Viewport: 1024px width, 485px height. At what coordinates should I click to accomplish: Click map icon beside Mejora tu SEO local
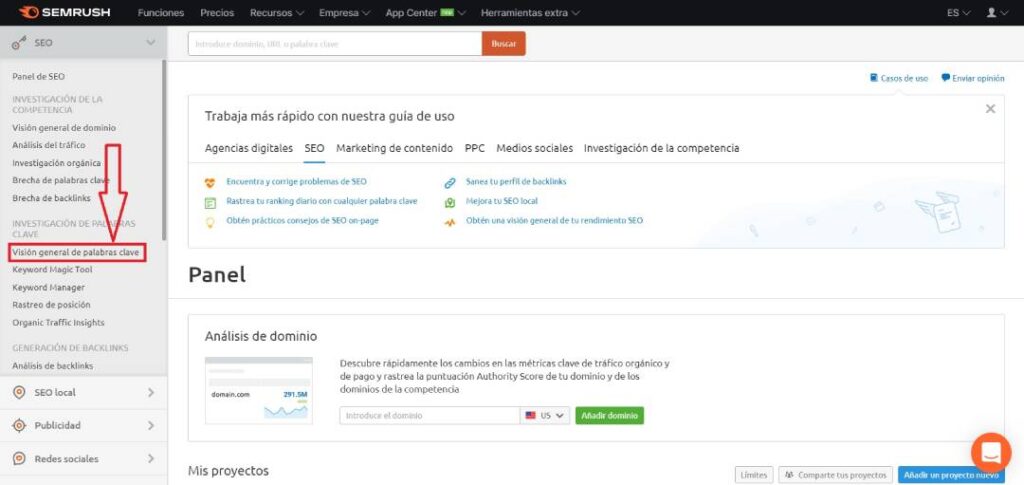click(449, 202)
